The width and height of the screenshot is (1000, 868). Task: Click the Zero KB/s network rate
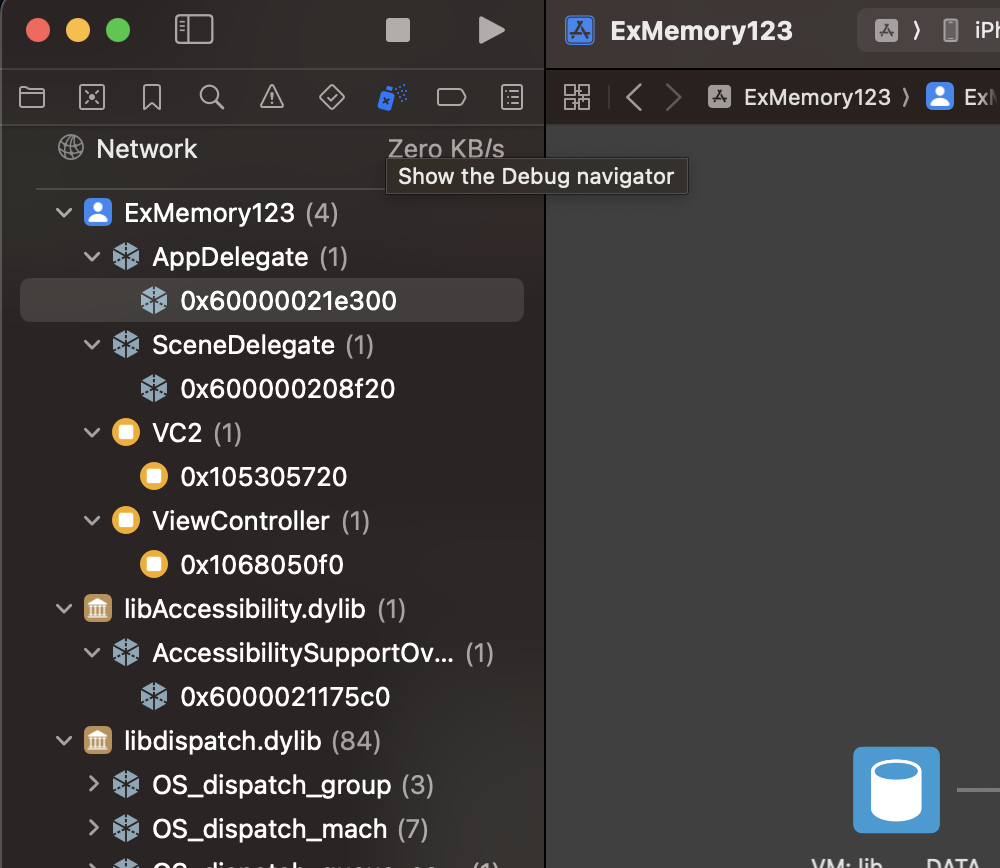click(x=446, y=148)
